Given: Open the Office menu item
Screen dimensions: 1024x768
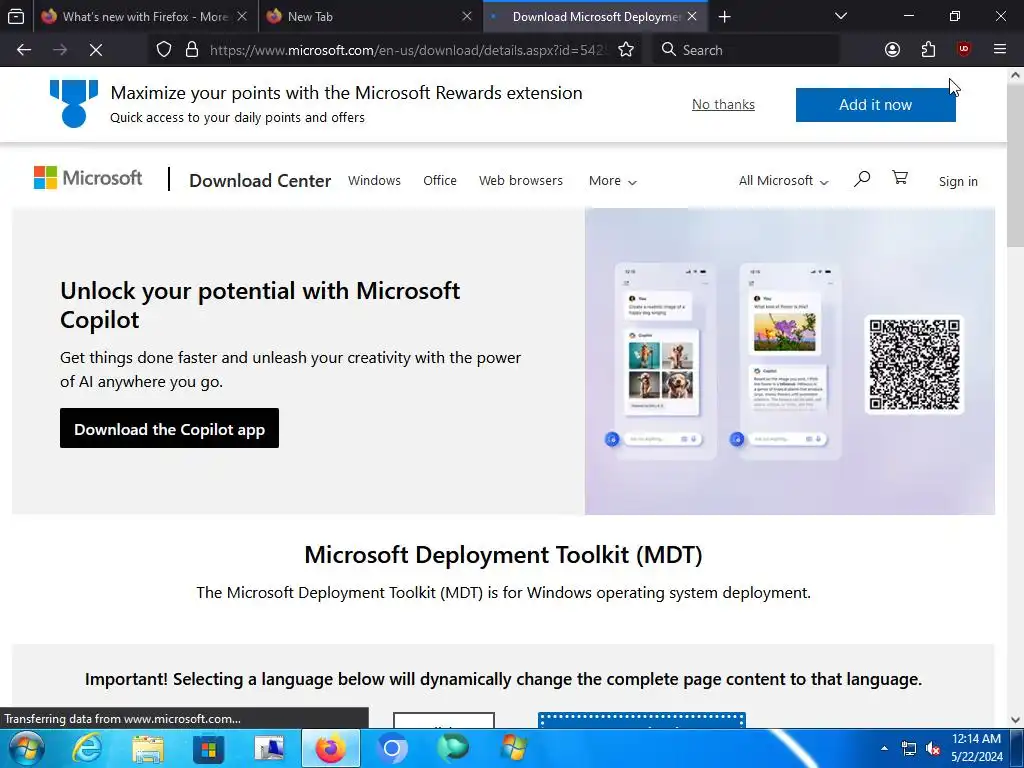Looking at the screenshot, I should click(x=440, y=180).
